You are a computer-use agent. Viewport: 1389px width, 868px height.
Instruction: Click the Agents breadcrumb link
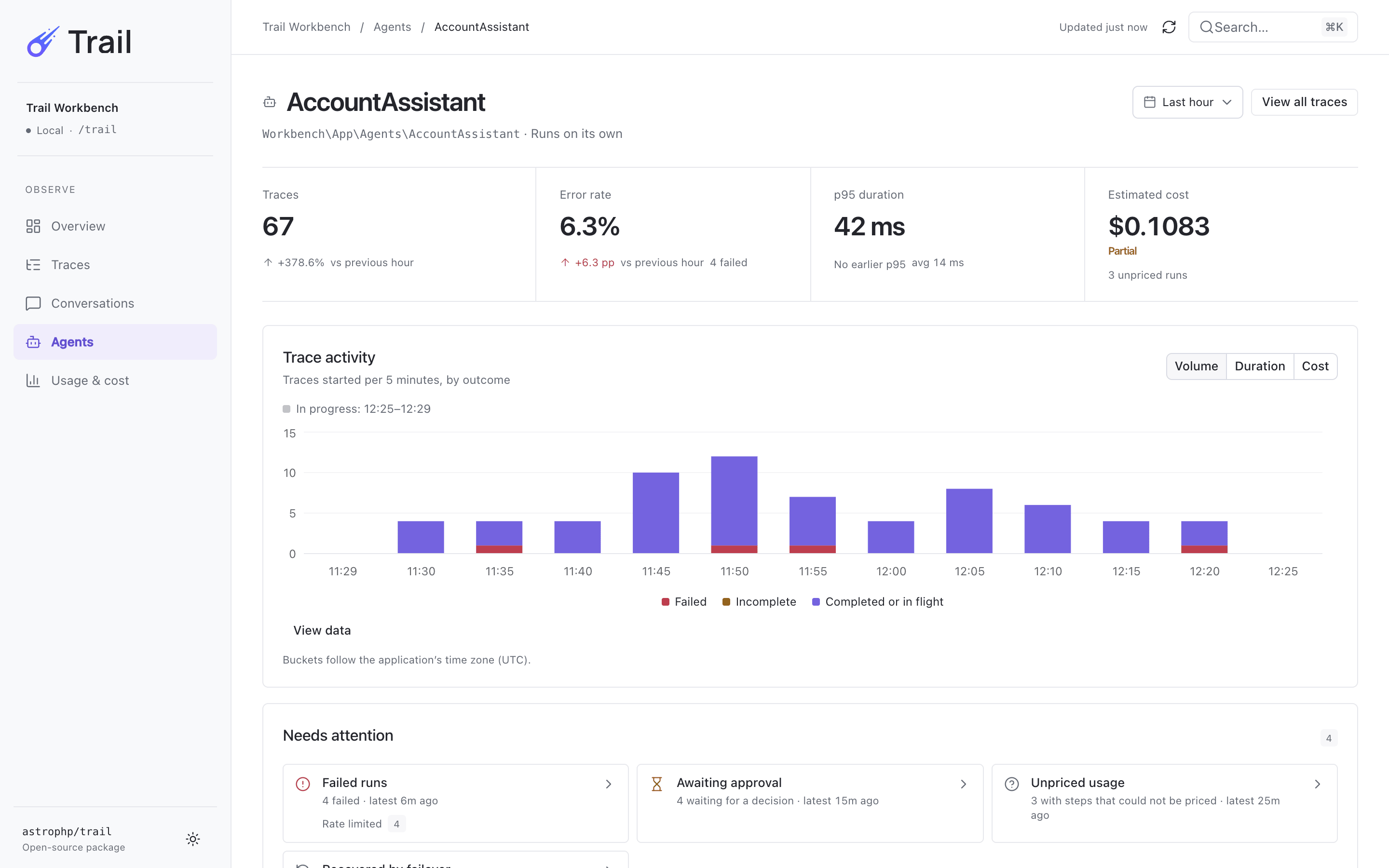(x=392, y=27)
